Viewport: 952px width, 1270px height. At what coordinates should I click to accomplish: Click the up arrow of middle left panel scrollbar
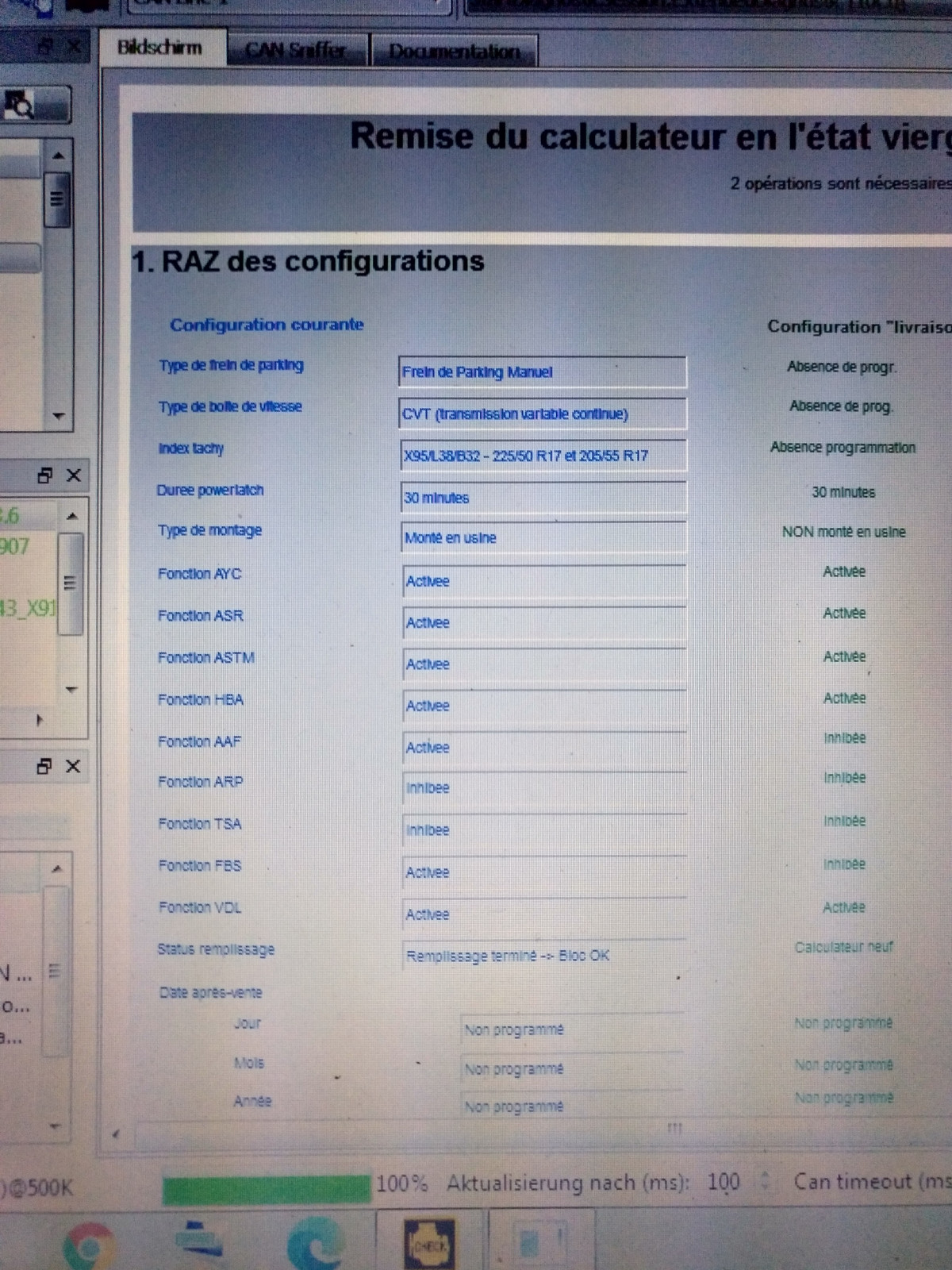[x=71, y=516]
